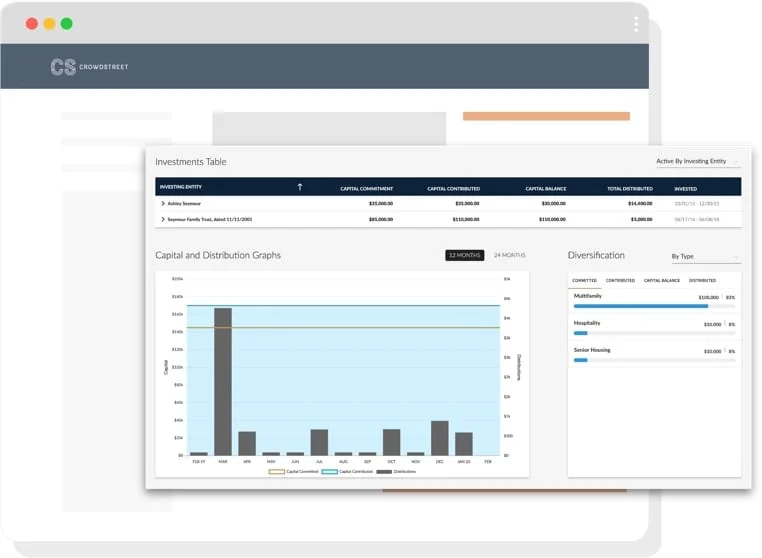Open the Distributed diversification tab

[x=702, y=280]
